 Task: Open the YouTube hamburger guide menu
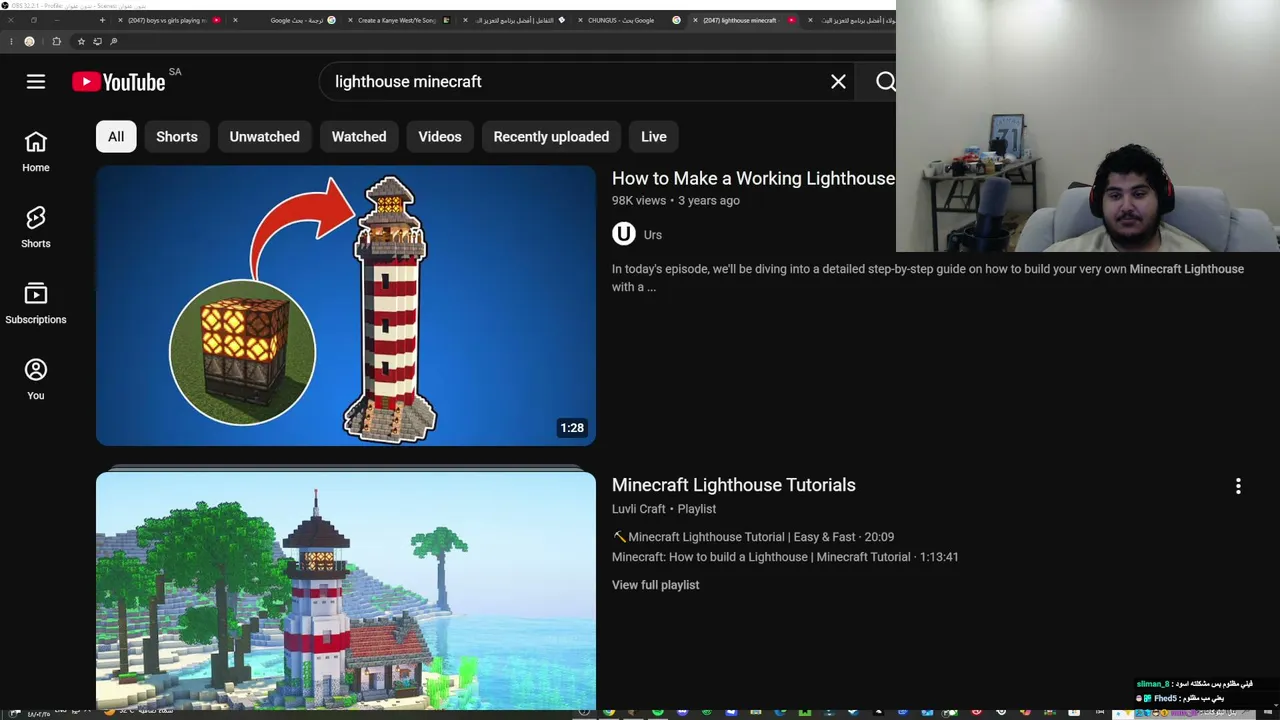tap(36, 82)
